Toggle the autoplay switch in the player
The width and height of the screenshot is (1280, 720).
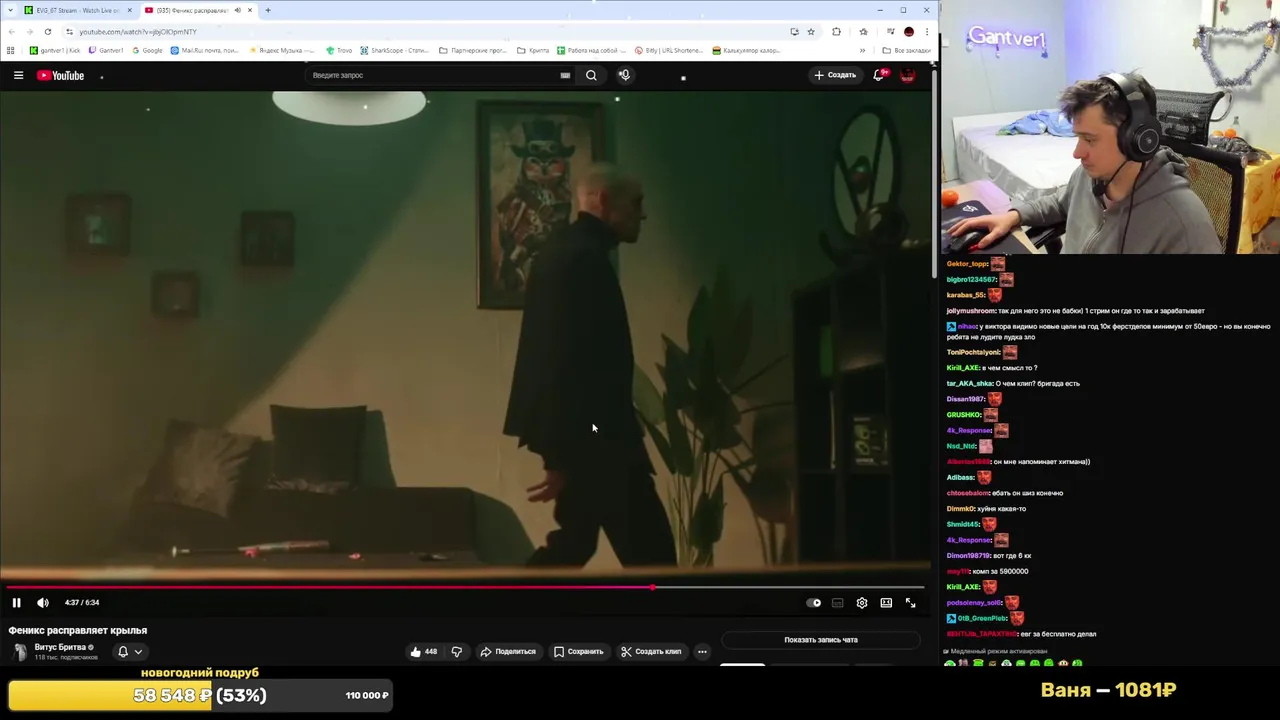[x=814, y=603]
